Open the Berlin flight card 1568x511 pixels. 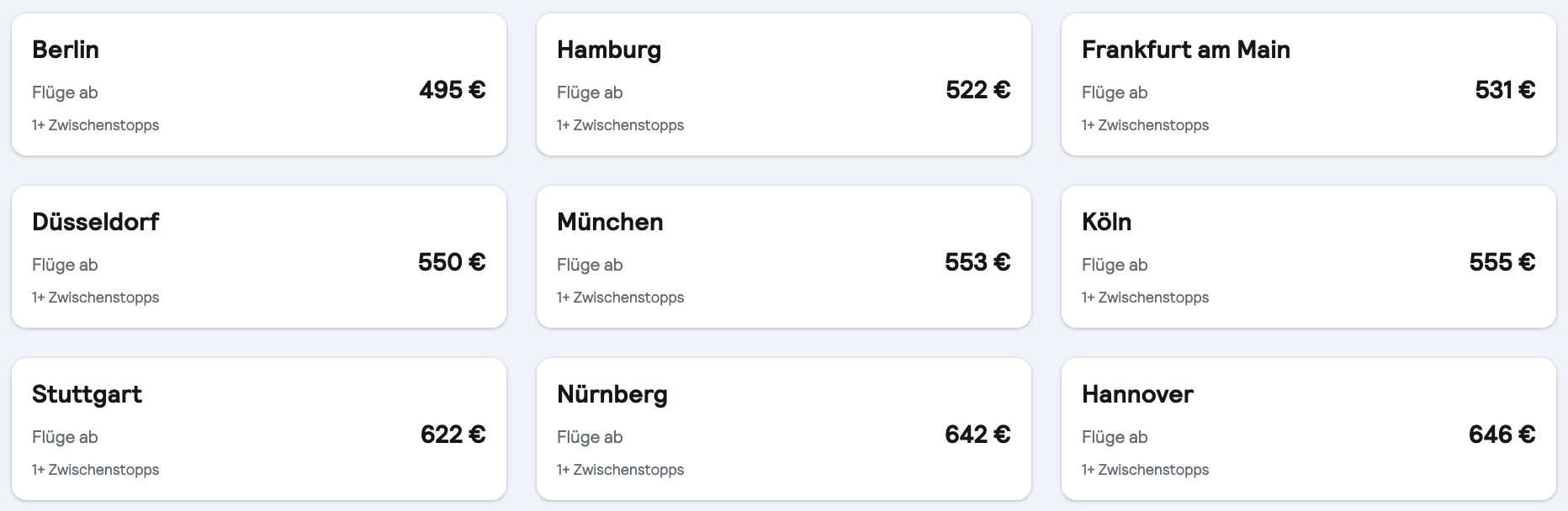[258, 84]
